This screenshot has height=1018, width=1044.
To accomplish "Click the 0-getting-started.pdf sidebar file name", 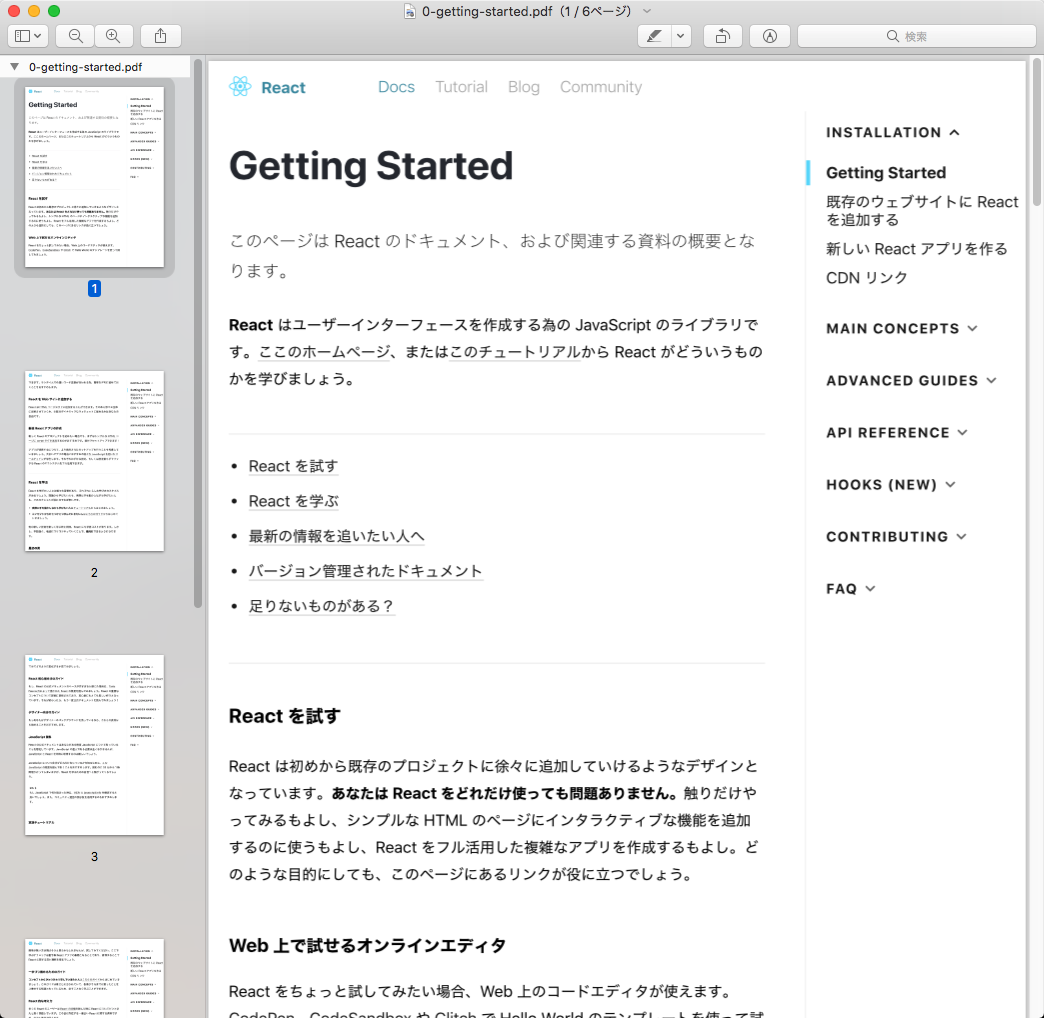I will click(85, 67).
